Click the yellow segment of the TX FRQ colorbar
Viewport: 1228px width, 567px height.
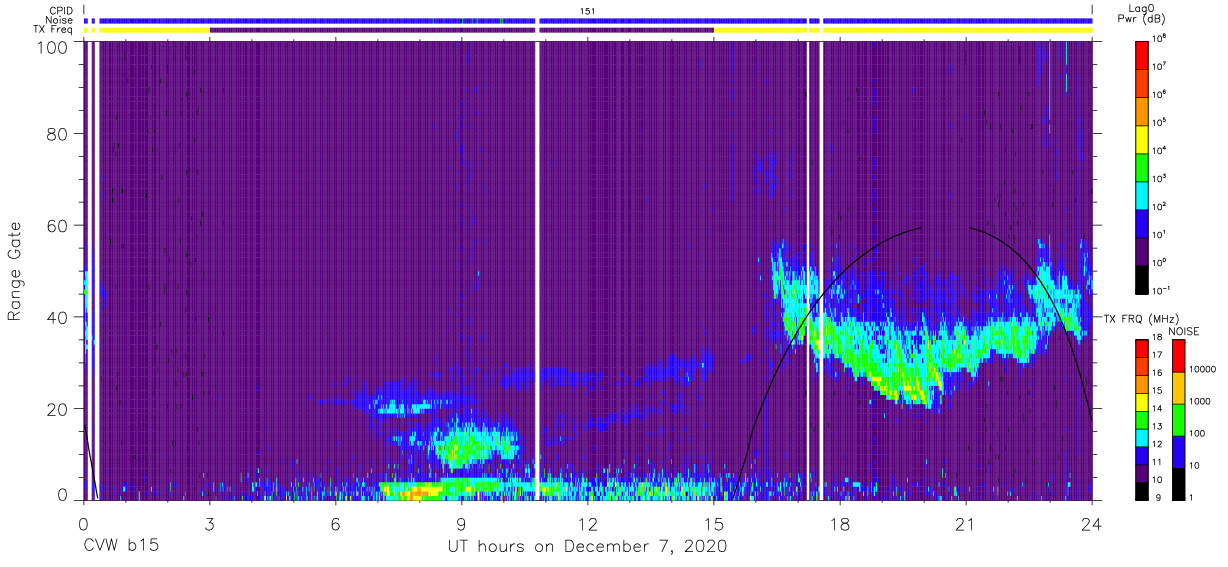(x=1143, y=402)
